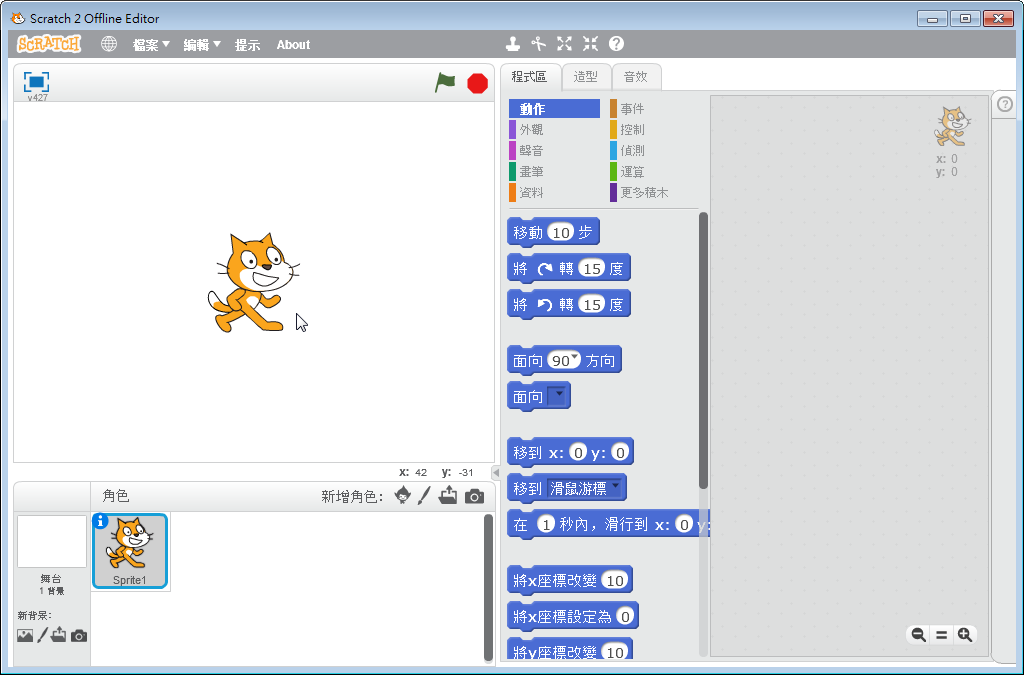
Task: Select the 資料 data block category
Action: tap(554, 192)
